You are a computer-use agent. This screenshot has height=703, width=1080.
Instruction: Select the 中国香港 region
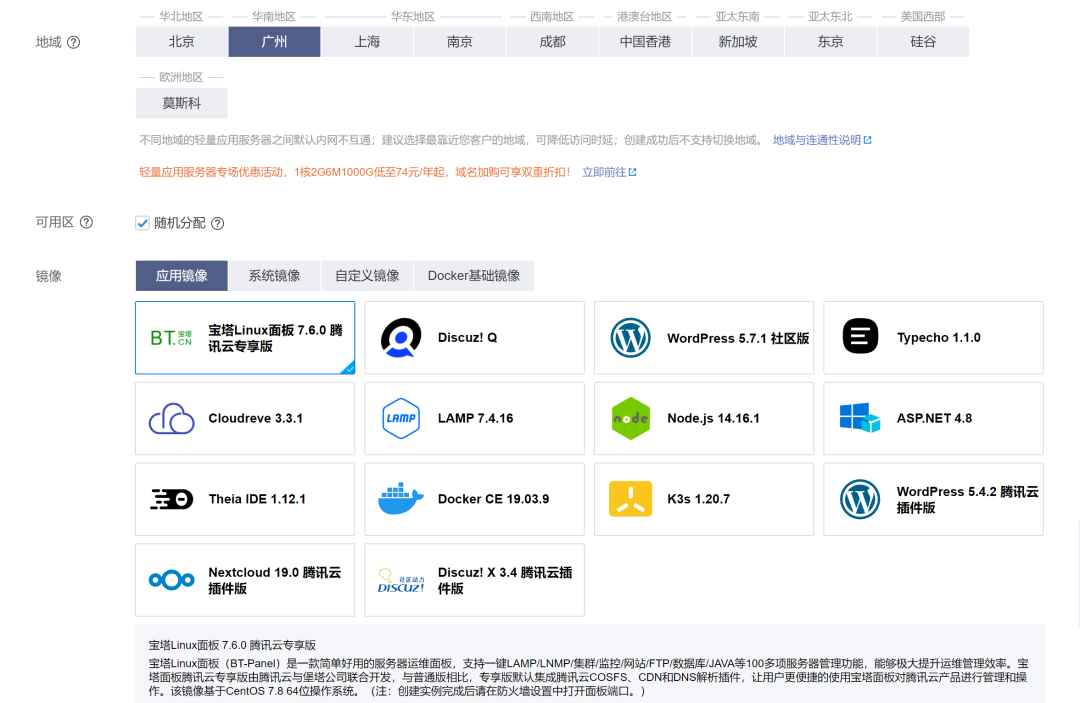pos(645,42)
